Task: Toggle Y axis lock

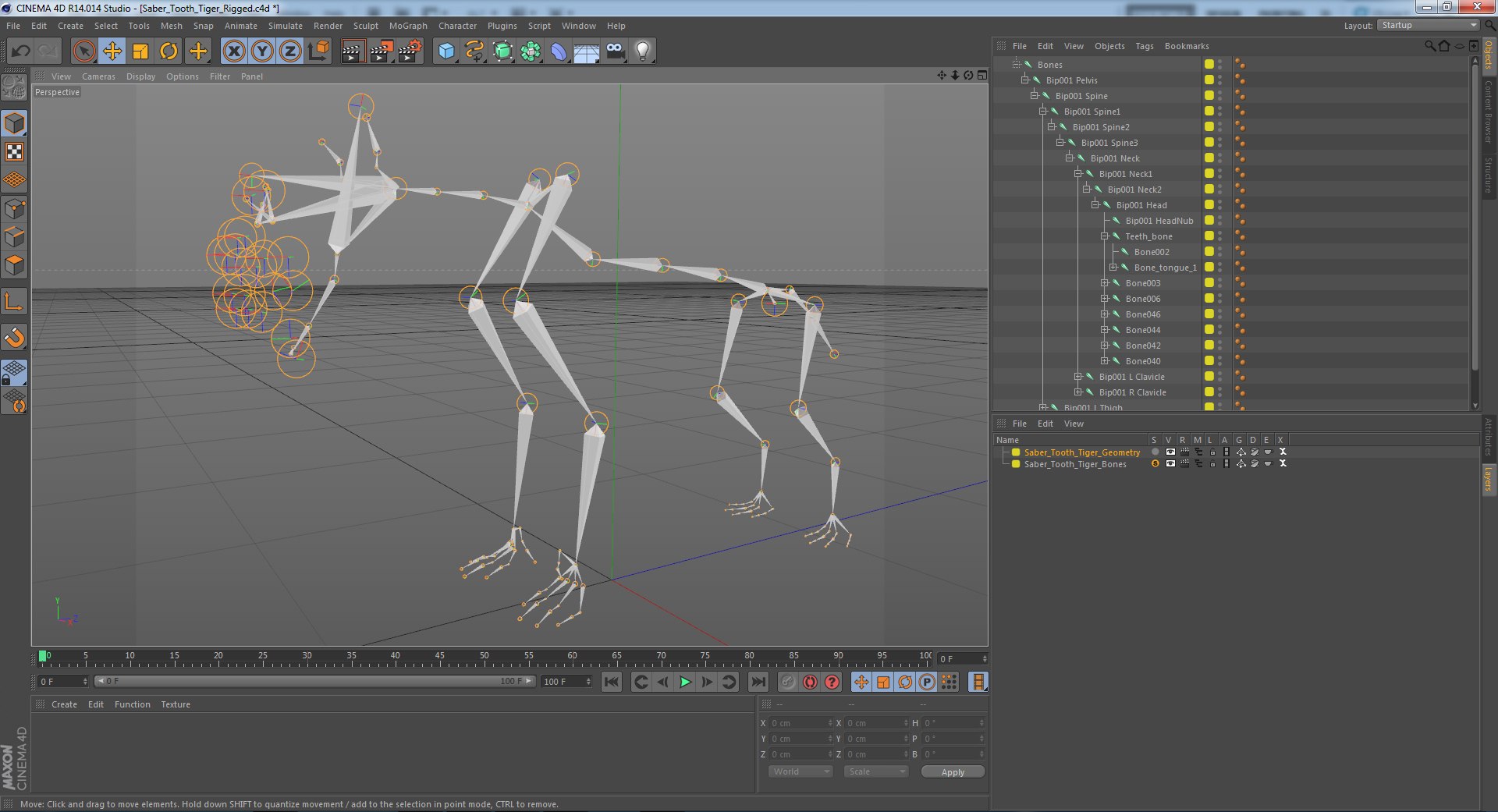Action: coord(262,51)
